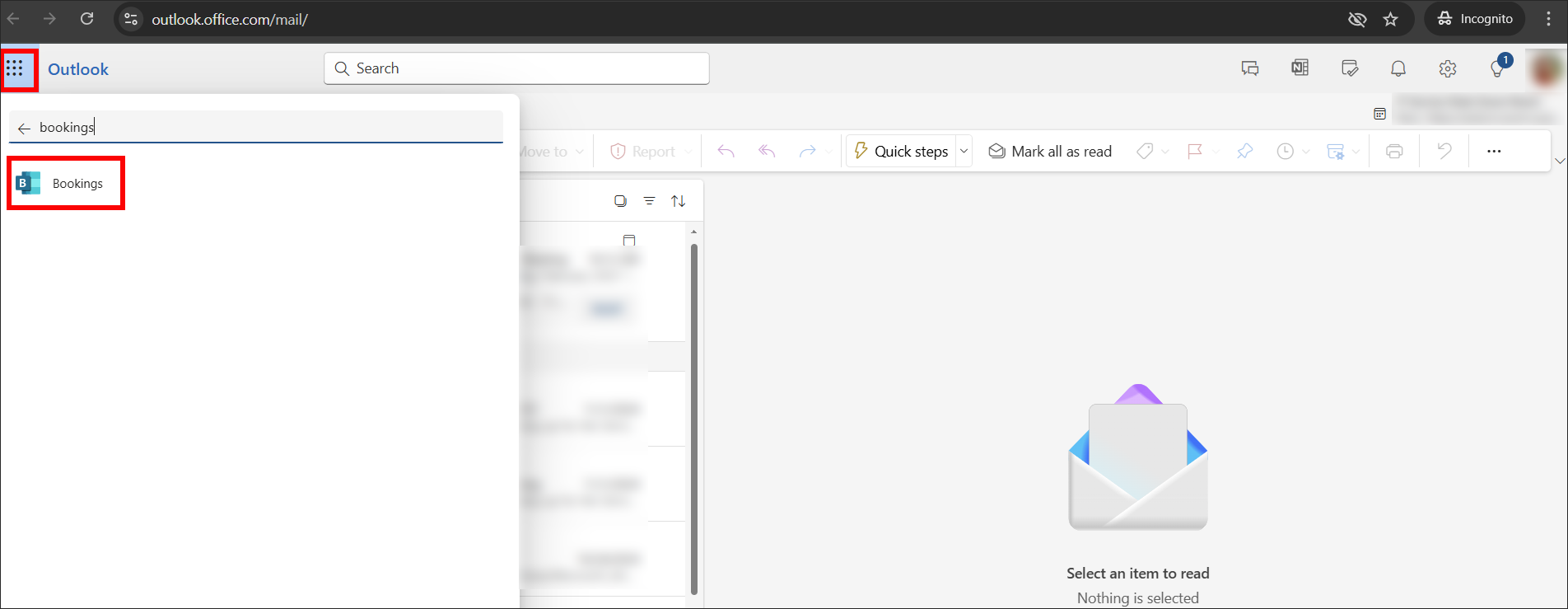Open the account profile picture
The height and width of the screenshot is (609, 1568).
pos(1546,68)
